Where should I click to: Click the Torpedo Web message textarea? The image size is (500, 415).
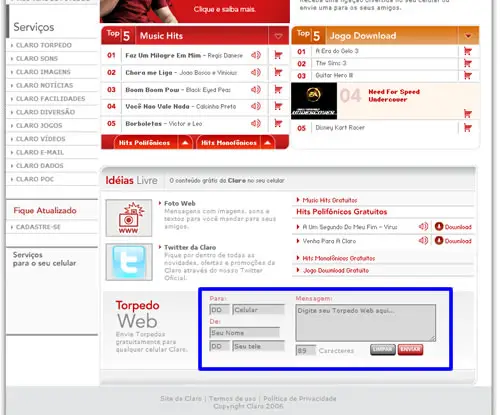point(366,323)
